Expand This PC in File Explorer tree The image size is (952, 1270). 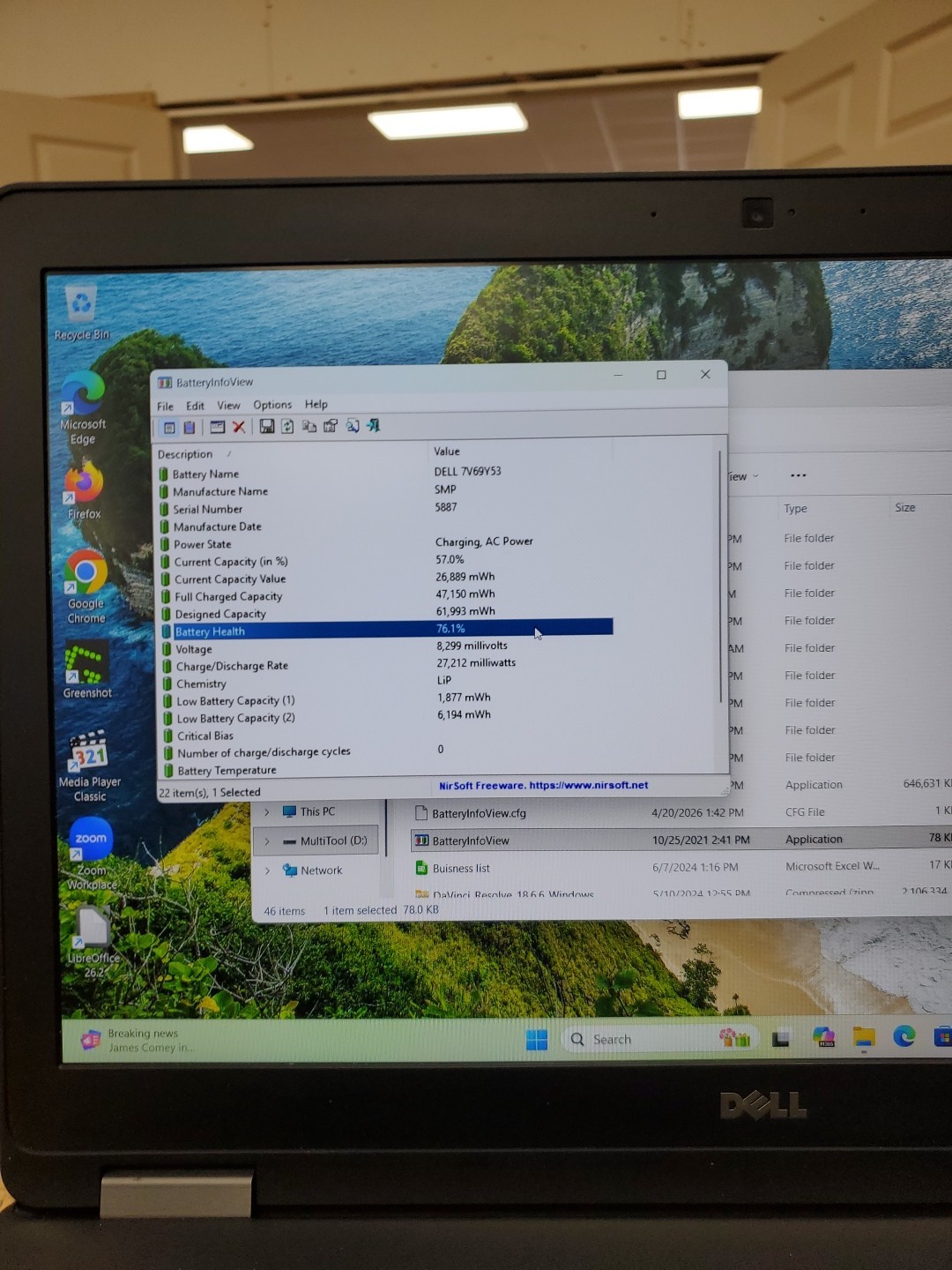coord(267,812)
